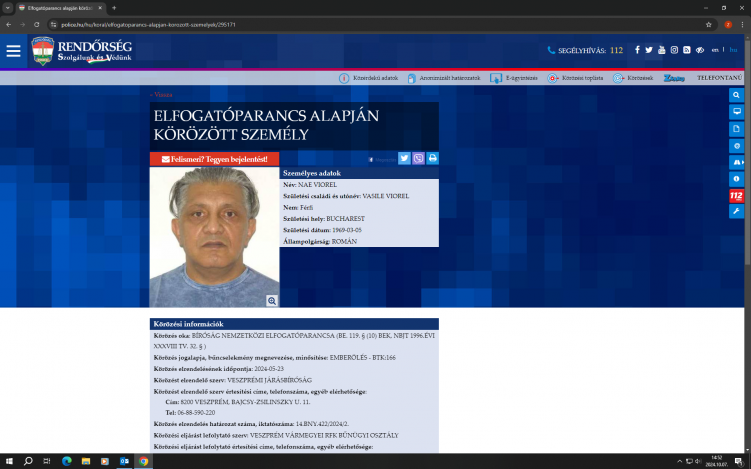This screenshot has width=751, height=469.
Task: Click the Vissza back link
Action: coord(161,95)
